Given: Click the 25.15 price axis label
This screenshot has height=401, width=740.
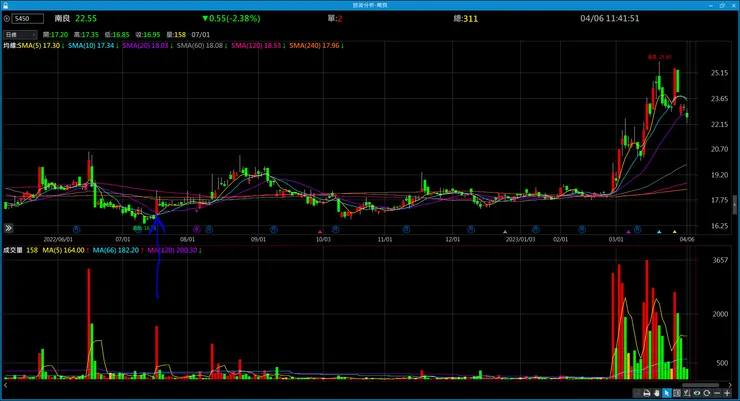Looking at the screenshot, I should [720, 73].
